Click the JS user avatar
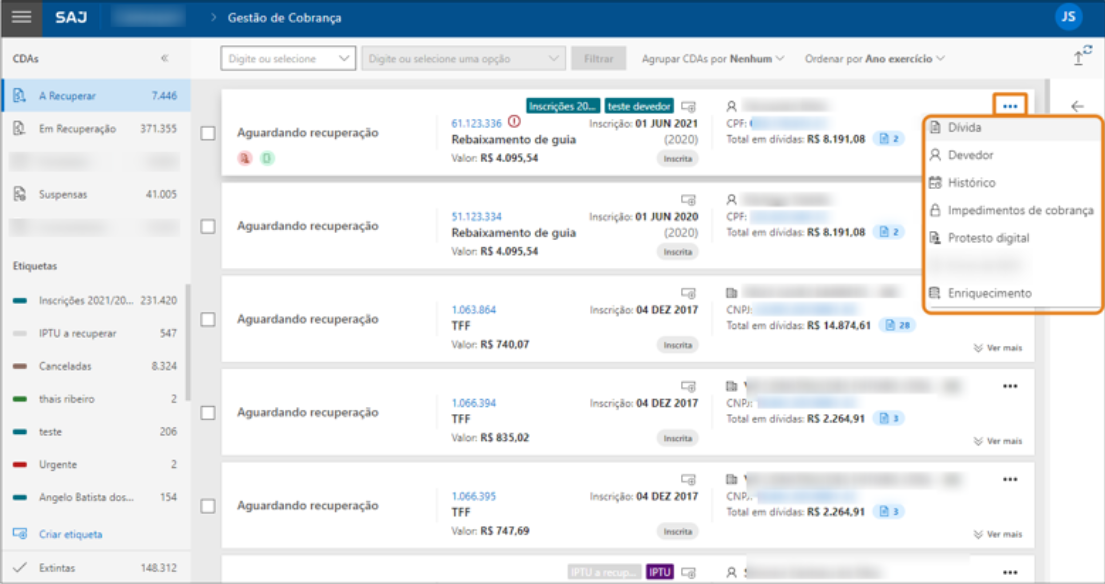The image size is (1105, 584). point(1068,17)
